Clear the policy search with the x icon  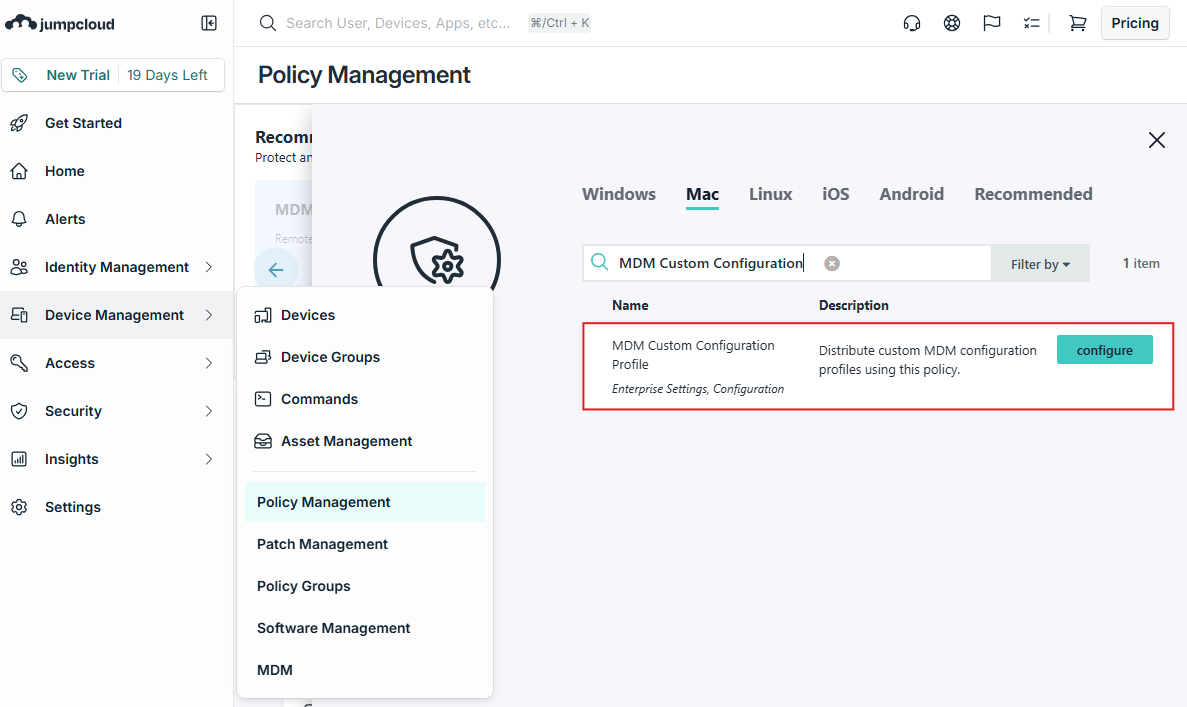tap(832, 263)
